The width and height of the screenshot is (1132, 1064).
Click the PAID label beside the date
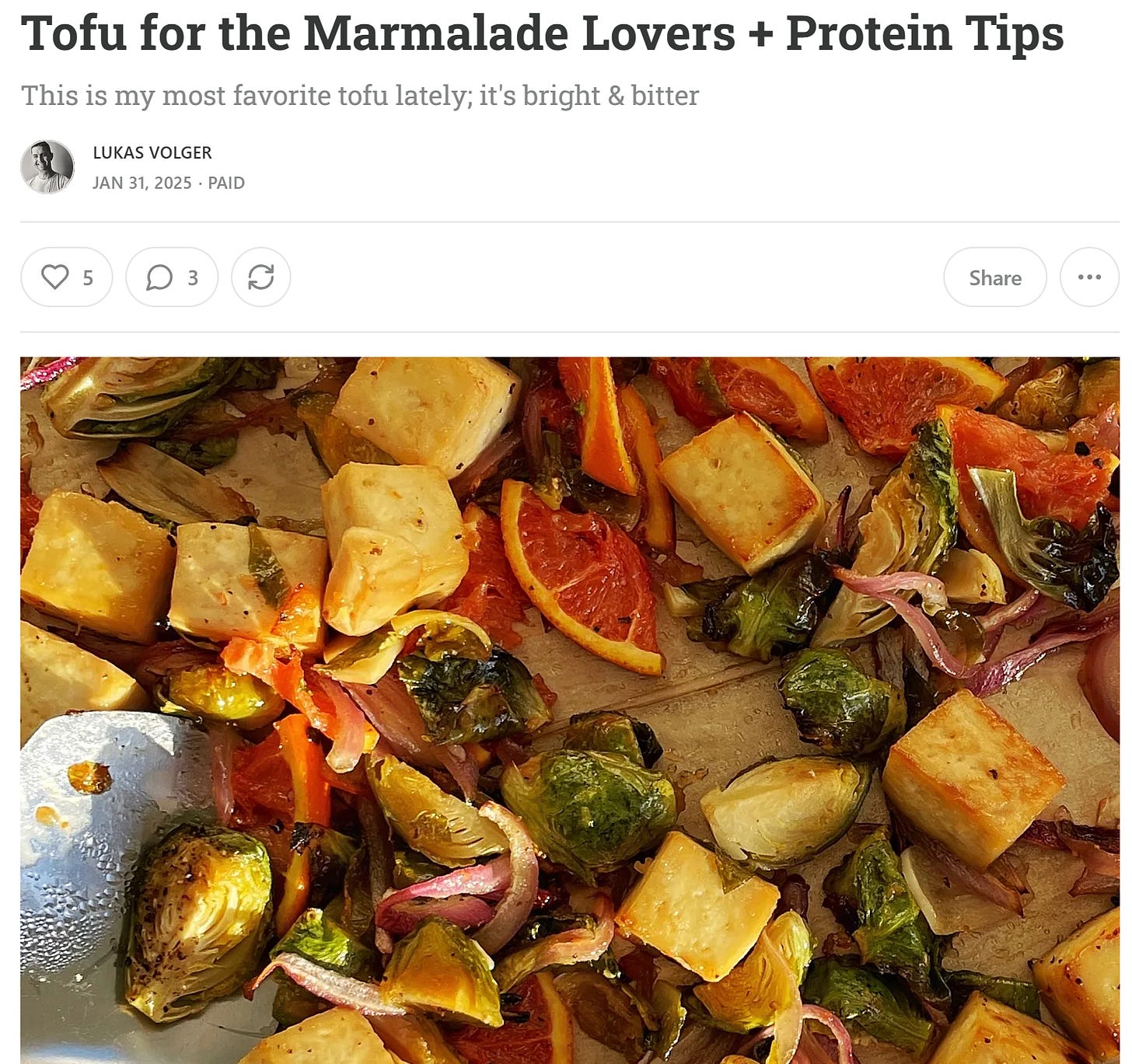[x=226, y=183]
